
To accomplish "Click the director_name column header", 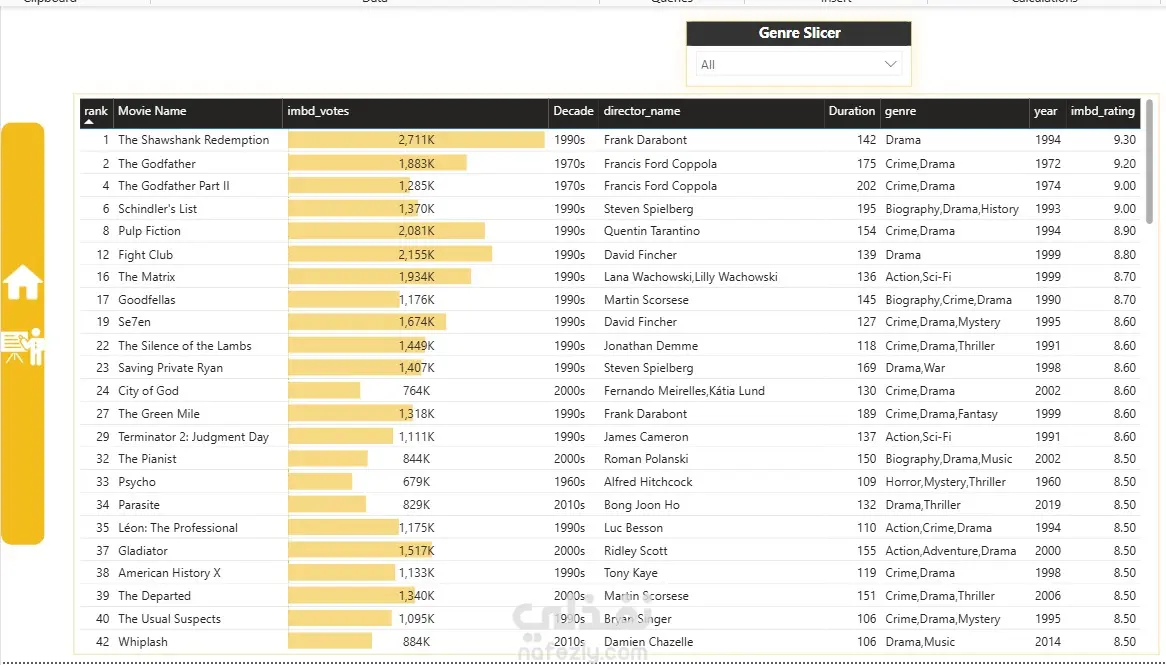I will (642, 111).
